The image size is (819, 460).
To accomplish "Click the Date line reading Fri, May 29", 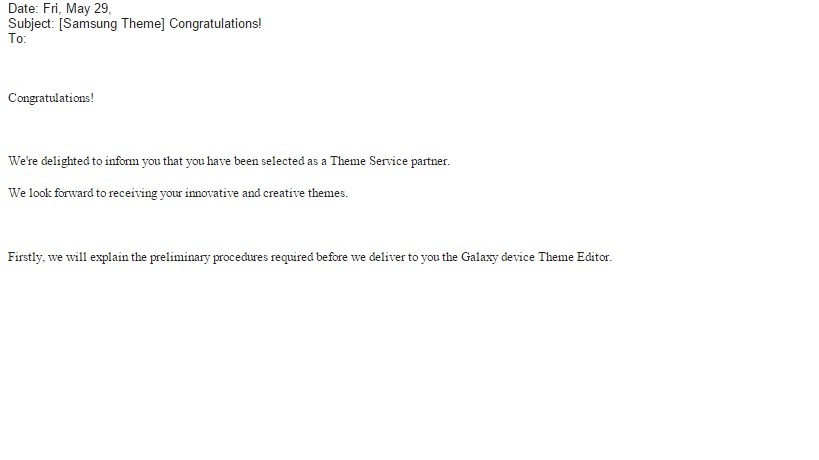I will pos(60,8).
